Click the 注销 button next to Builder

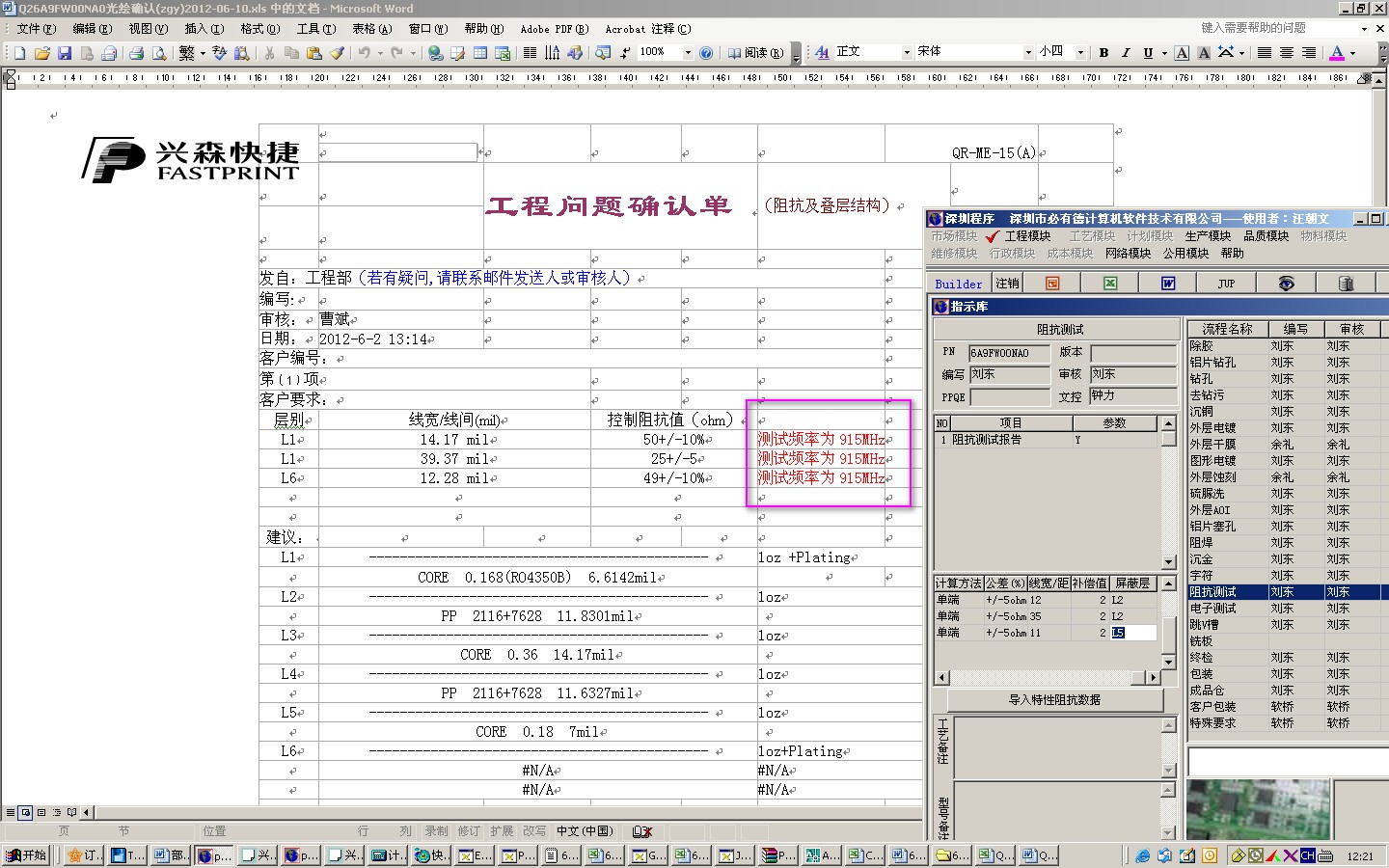coord(1007,284)
